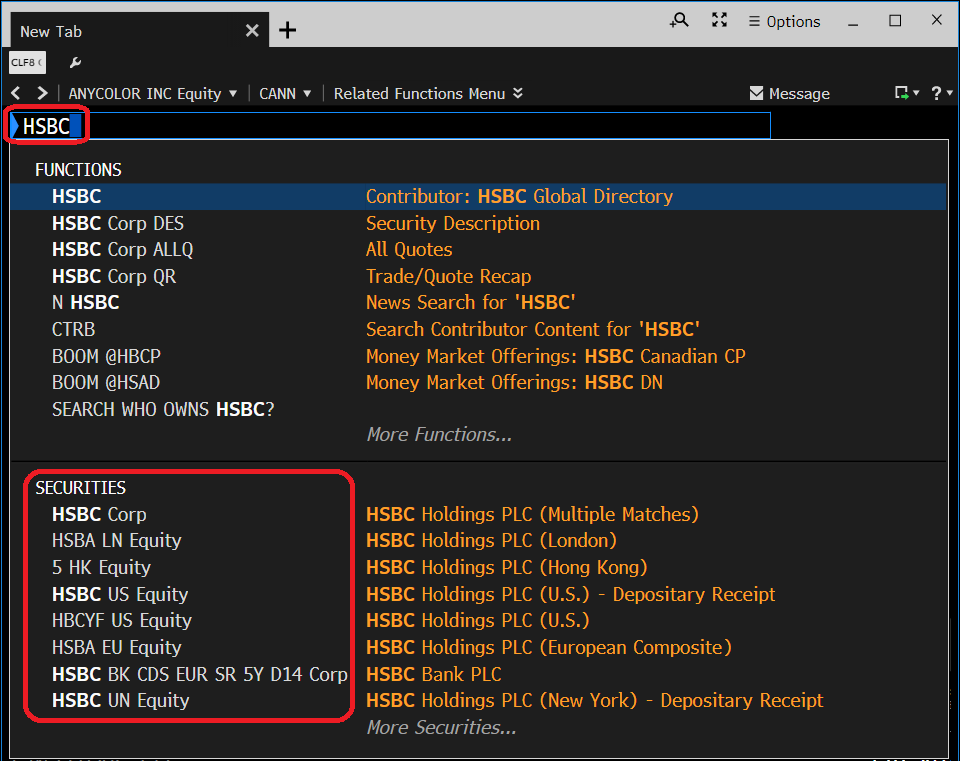Image resolution: width=960 pixels, height=761 pixels.
Task: Expand Related Functions Menu
Action: pos(428,94)
